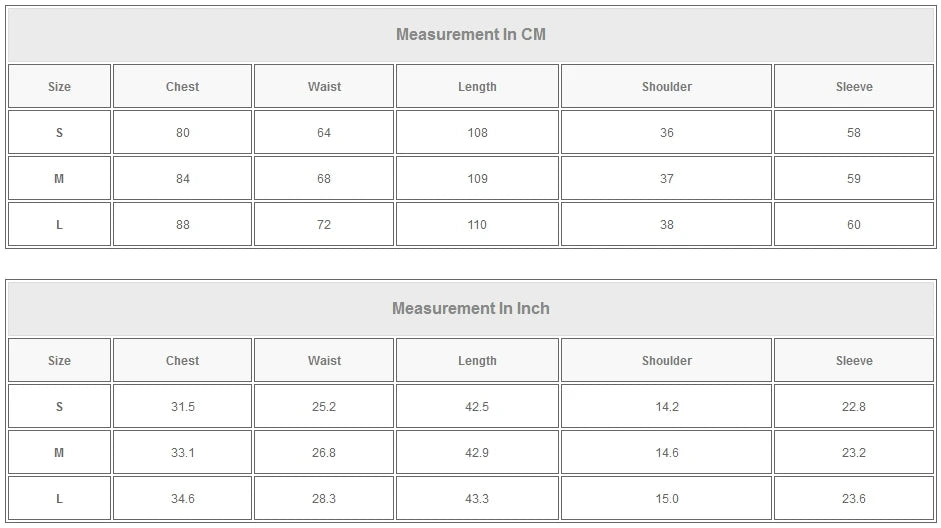Select the size L row label in Inch table
The width and height of the screenshot is (941, 528).
pos(59,499)
